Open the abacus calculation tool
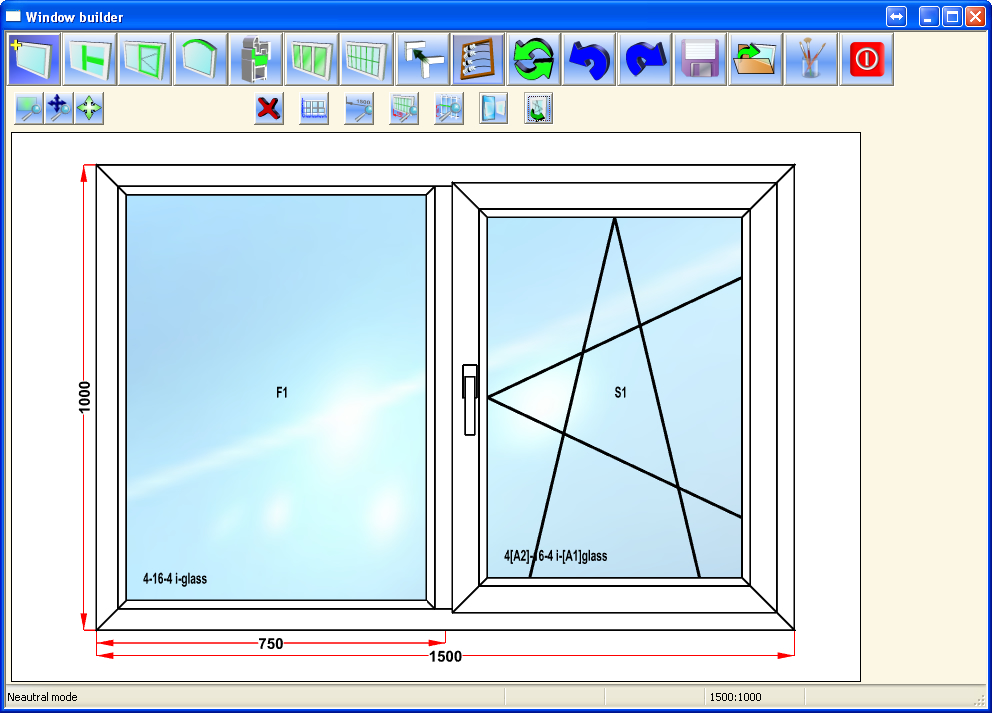Viewport: 992px width, 713px height. pyautogui.click(x=478, y=59)
